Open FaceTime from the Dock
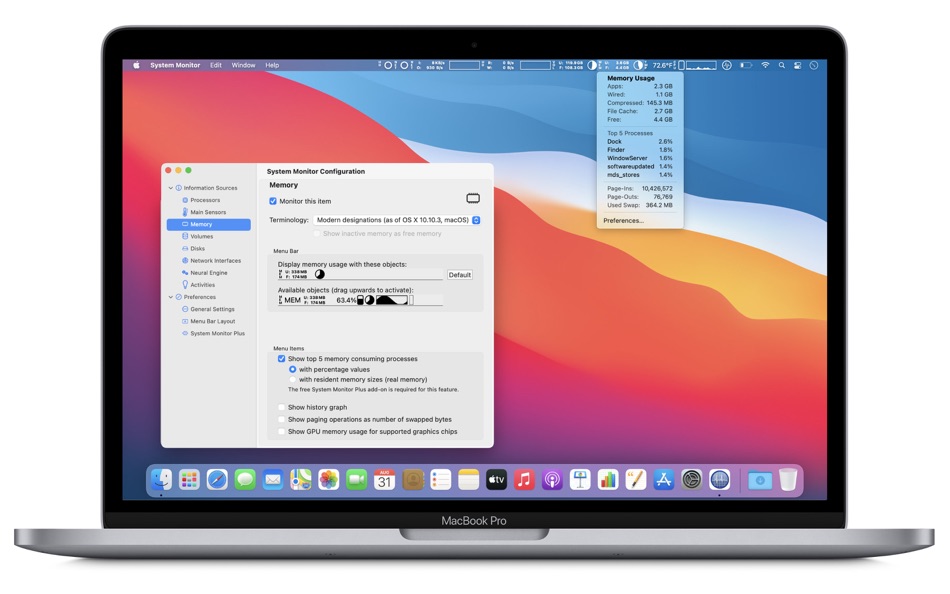Screen dimensions: 950x594 pos(356,480)
